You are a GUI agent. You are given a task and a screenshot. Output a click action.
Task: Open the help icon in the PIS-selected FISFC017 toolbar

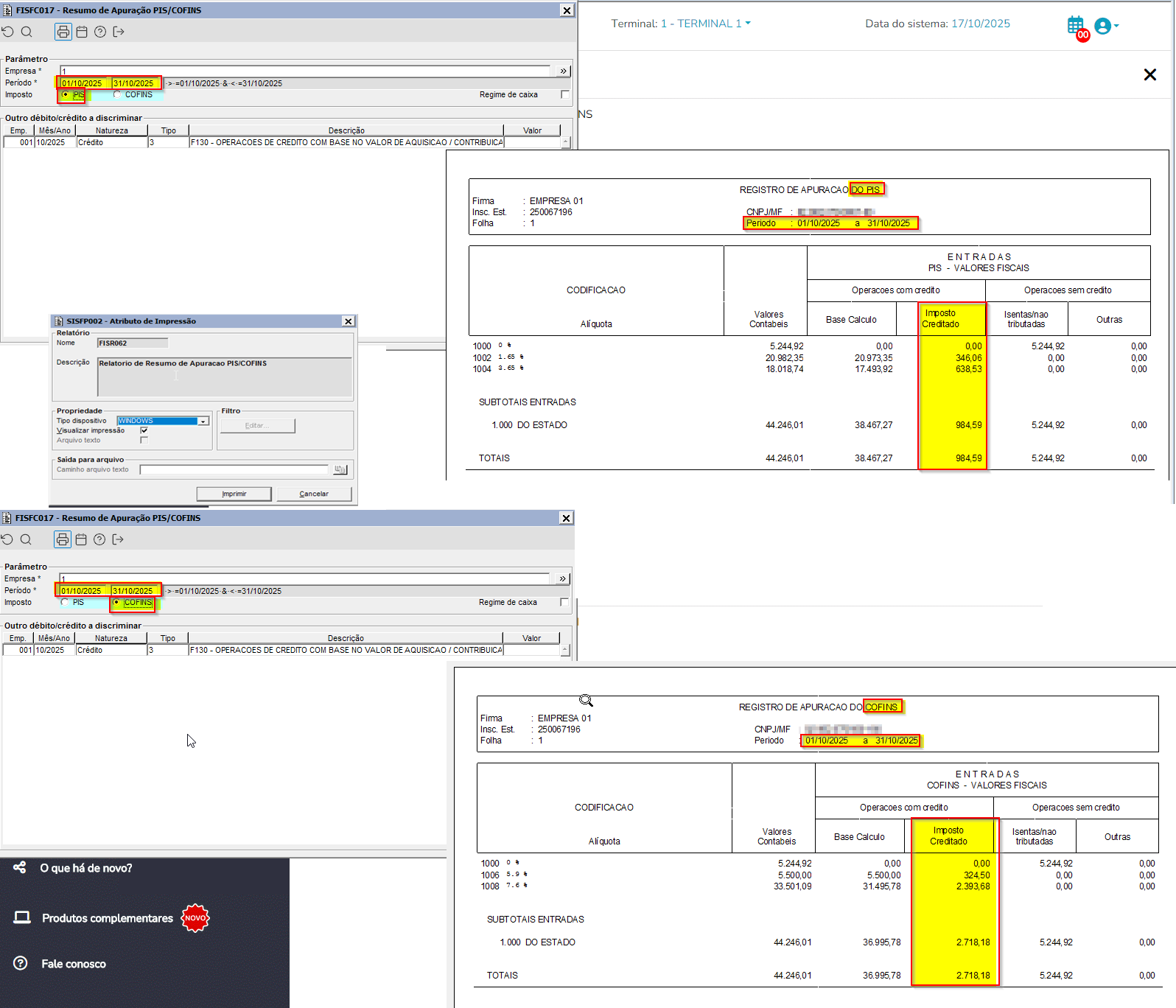(100, 32)
